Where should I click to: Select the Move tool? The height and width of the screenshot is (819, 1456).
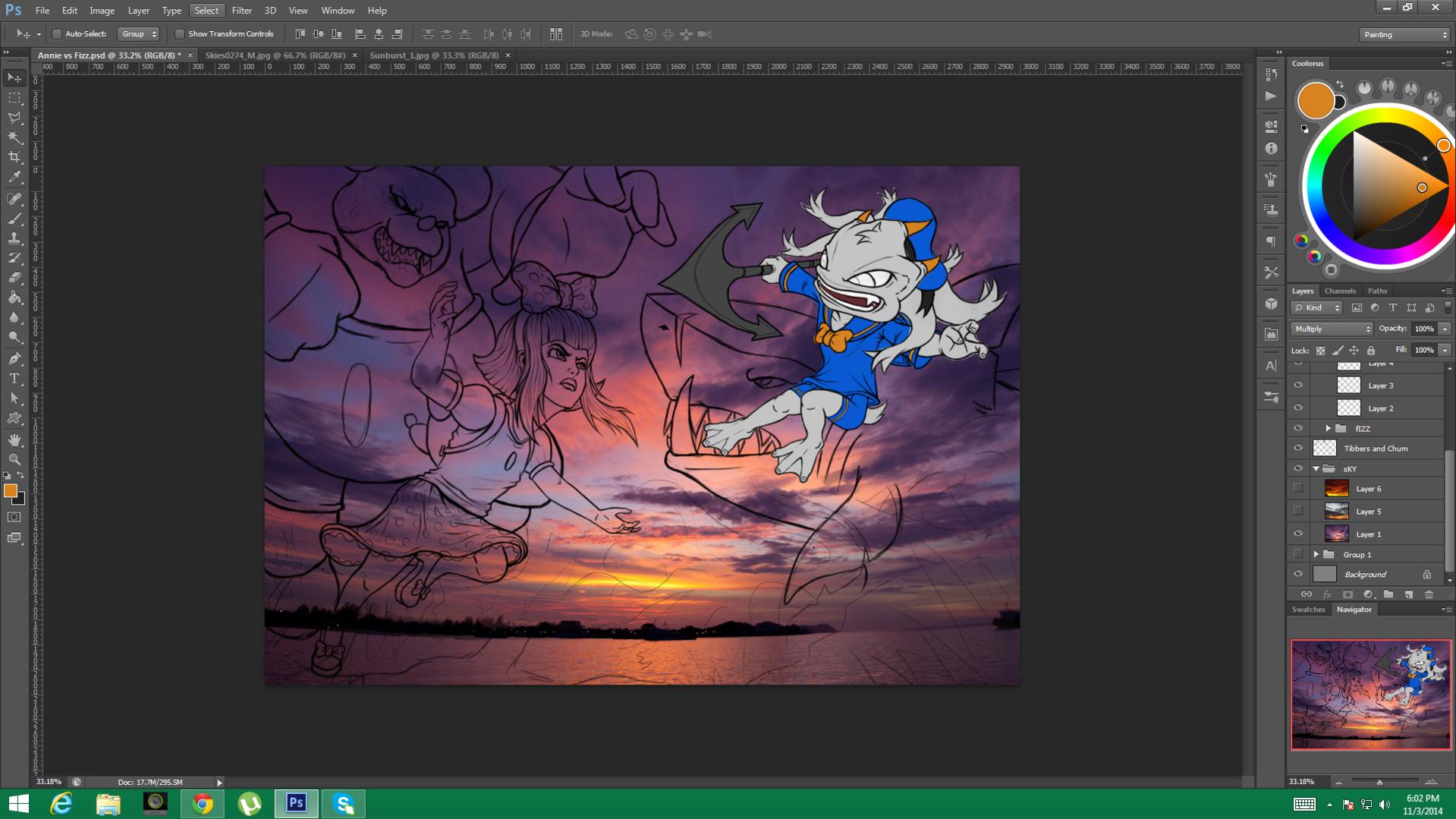point(14,78)
